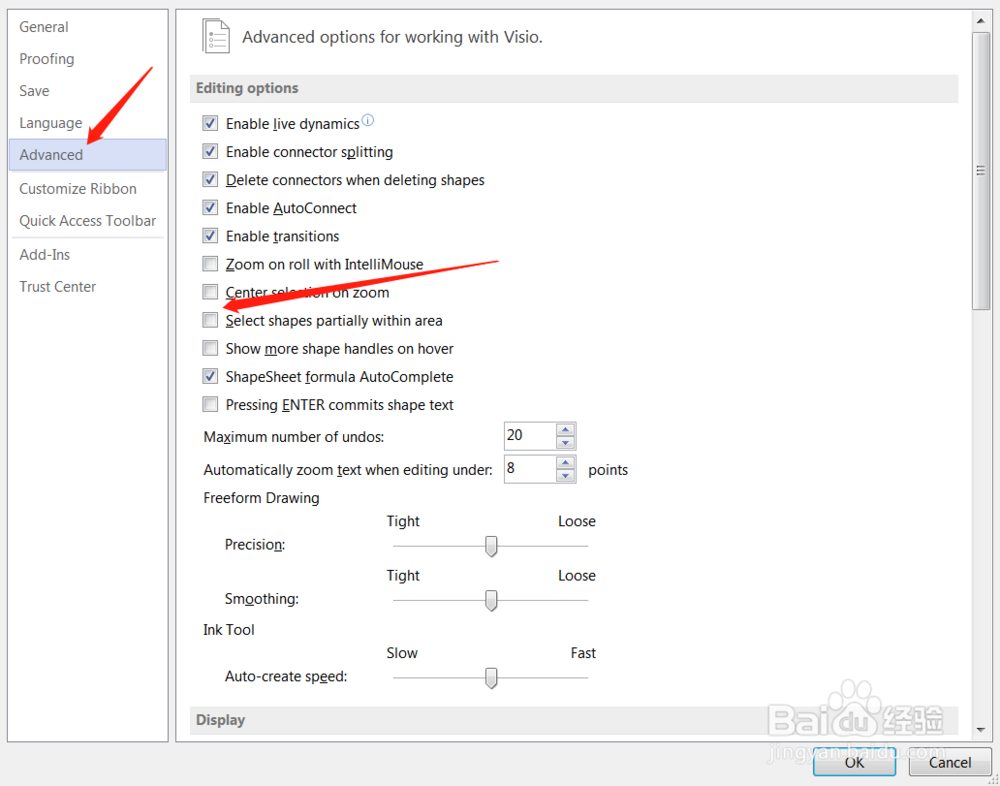Check Pressing ENTER commits shape text

tap(210, 404)
